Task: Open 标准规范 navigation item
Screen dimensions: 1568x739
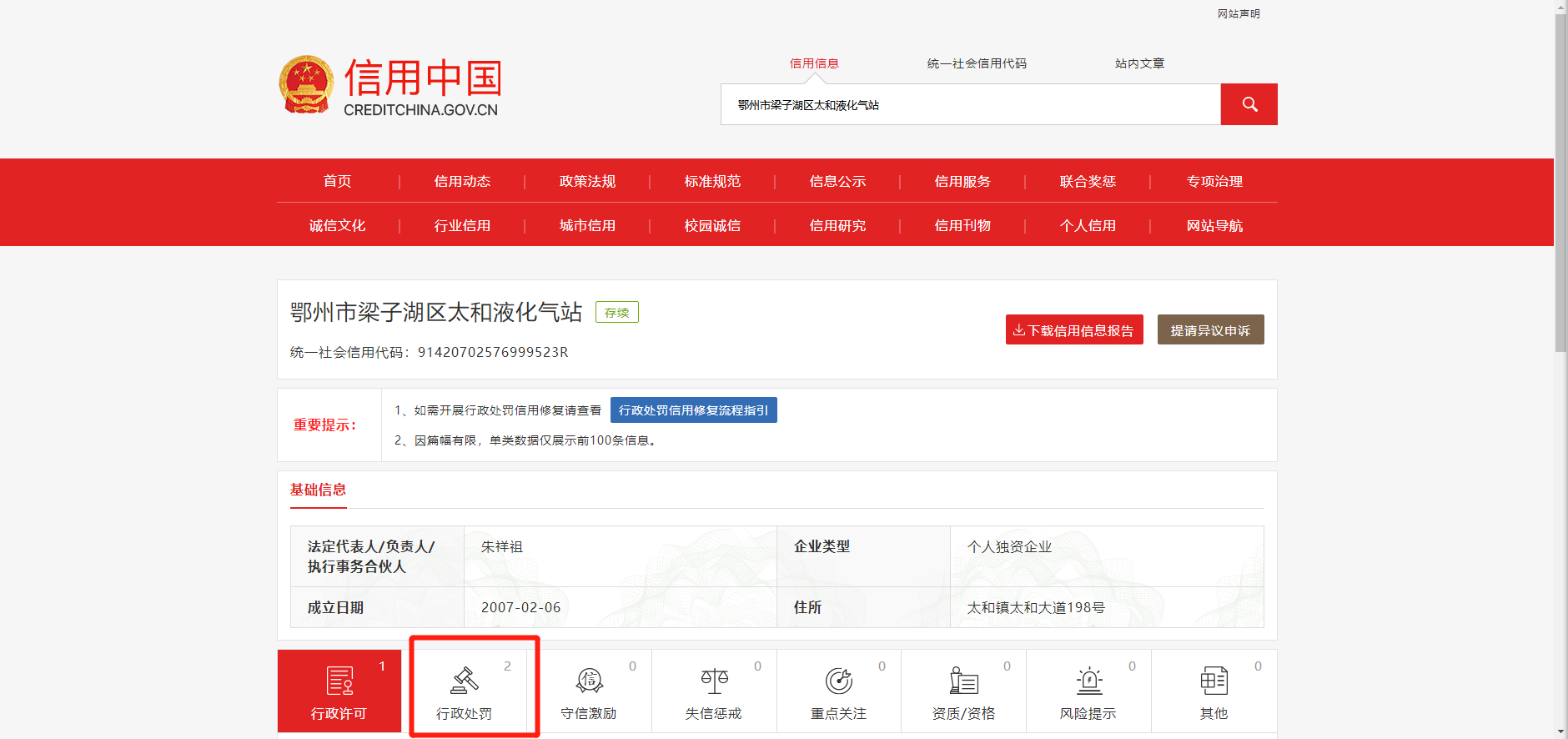Action: (713, 181)
